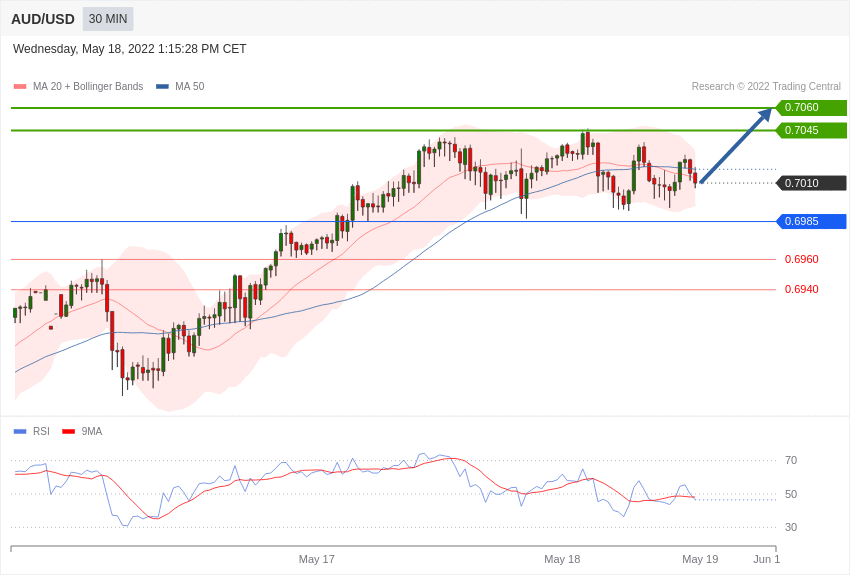Screen dimensions: 850x576
Task: Click 'Research © 2022 Trading Central' text
Action: coord(766,86)
